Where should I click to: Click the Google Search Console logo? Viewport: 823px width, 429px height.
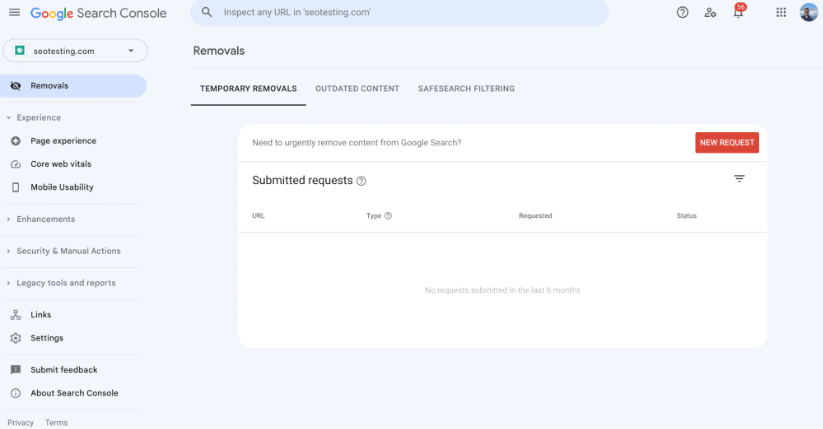tap(98, 13)
